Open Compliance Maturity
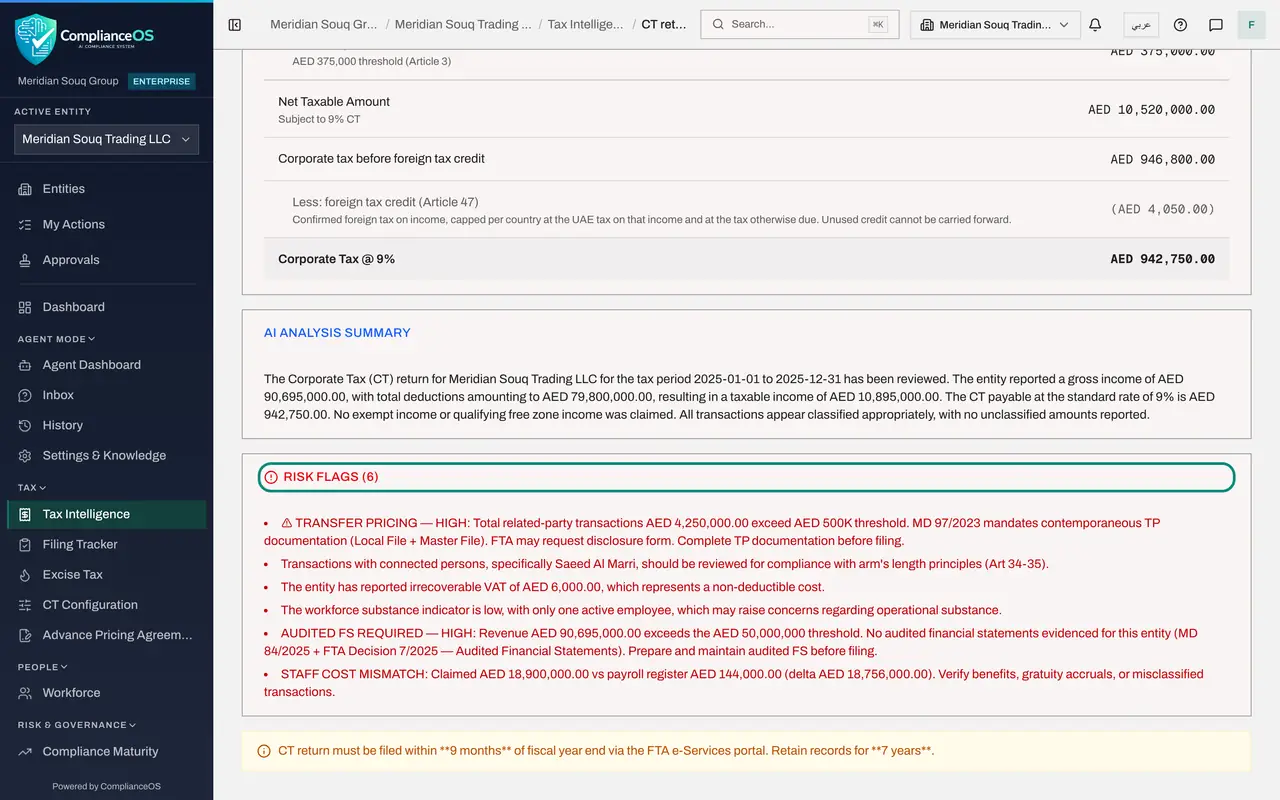The image size is (1280, 800). coord(106,752)
